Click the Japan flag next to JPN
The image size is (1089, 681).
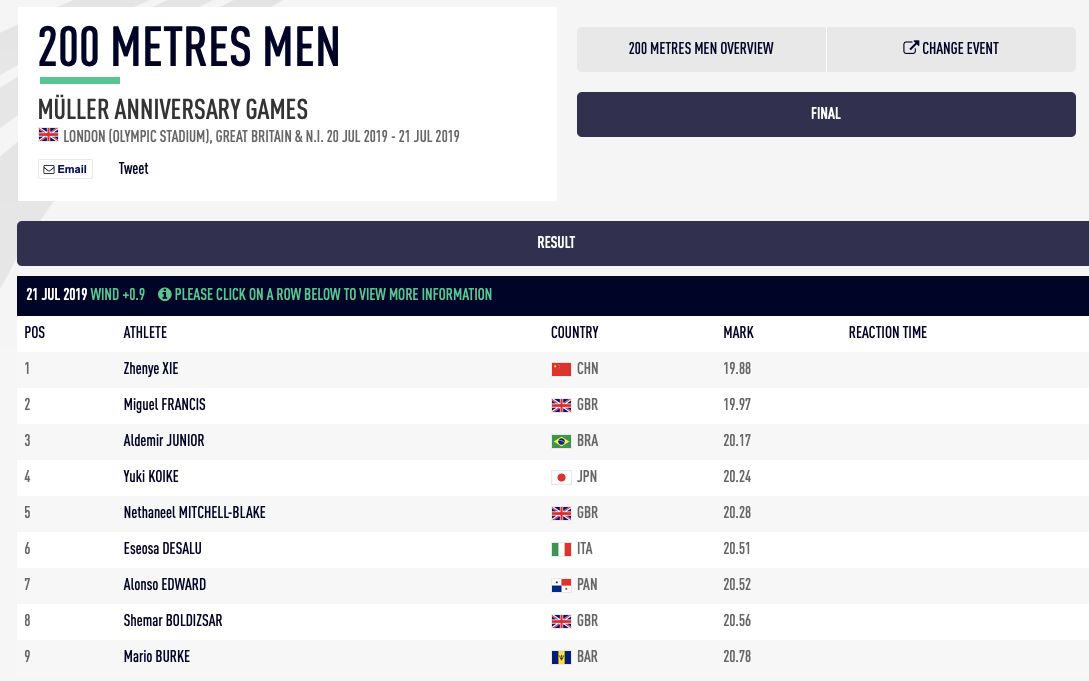(561, 478)
